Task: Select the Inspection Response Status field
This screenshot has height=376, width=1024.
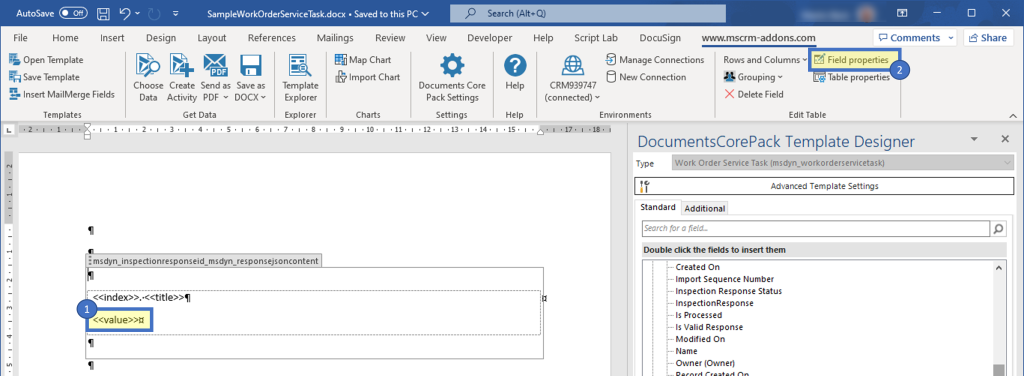Action: (x=728, y=291)
